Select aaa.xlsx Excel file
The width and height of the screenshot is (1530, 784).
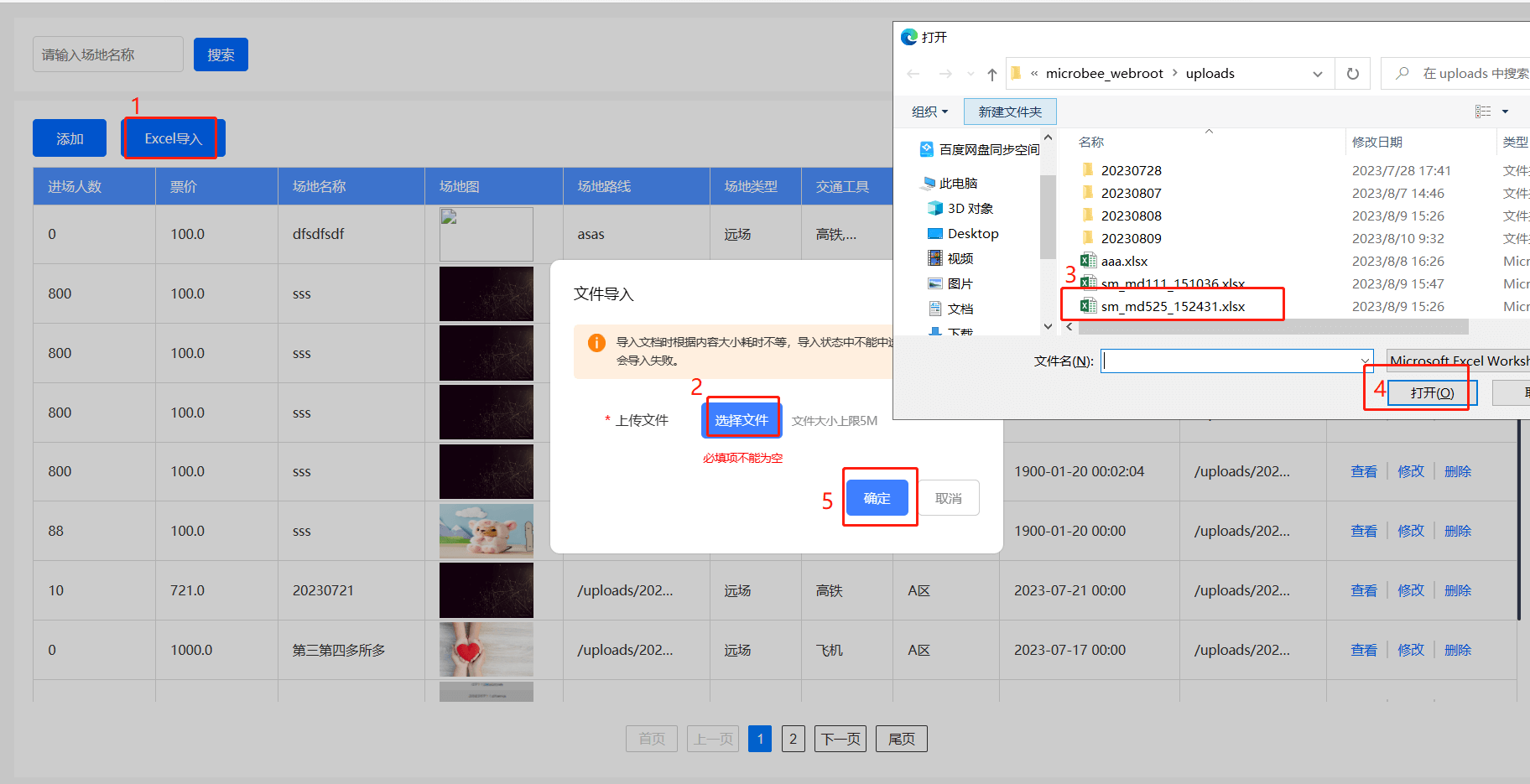coord(1123,262)
